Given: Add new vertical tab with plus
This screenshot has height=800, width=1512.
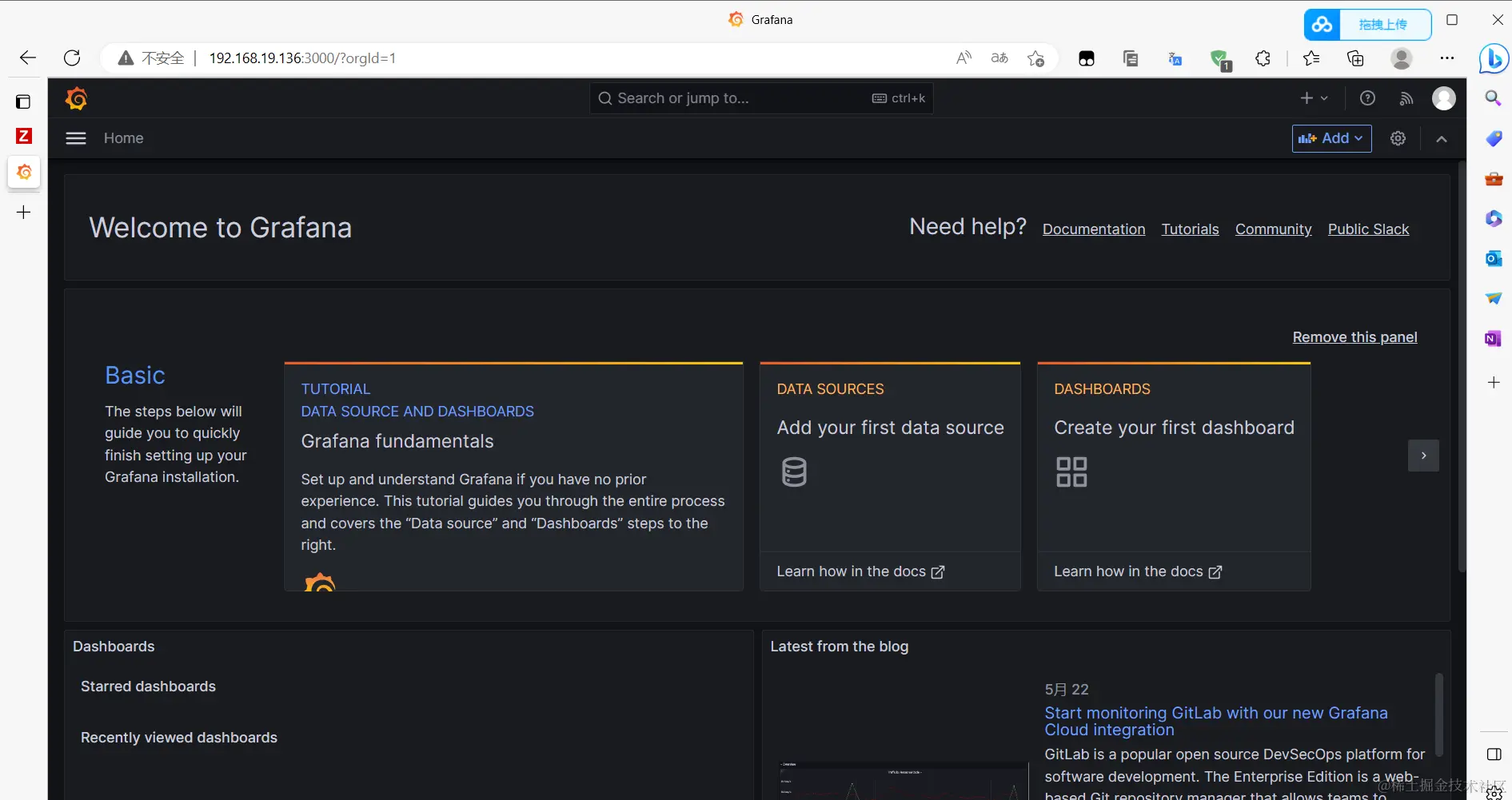Looking at the screenshot, I should click(x=24, y=213).
